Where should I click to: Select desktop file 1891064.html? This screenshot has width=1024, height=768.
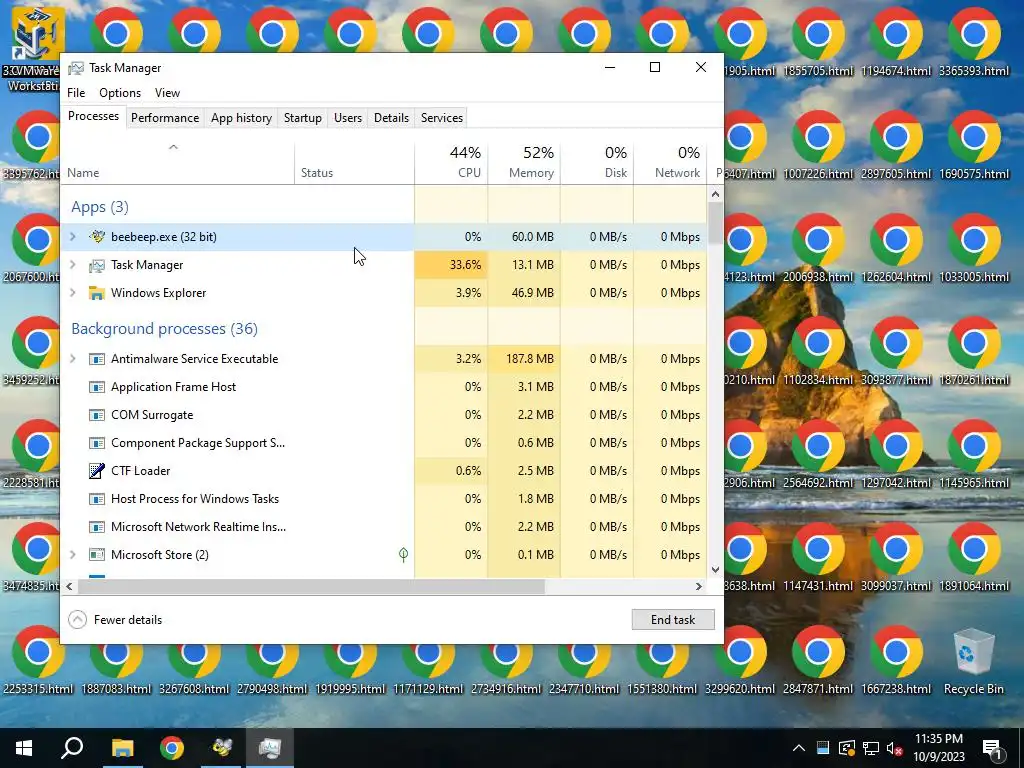[x=974, y=558]
